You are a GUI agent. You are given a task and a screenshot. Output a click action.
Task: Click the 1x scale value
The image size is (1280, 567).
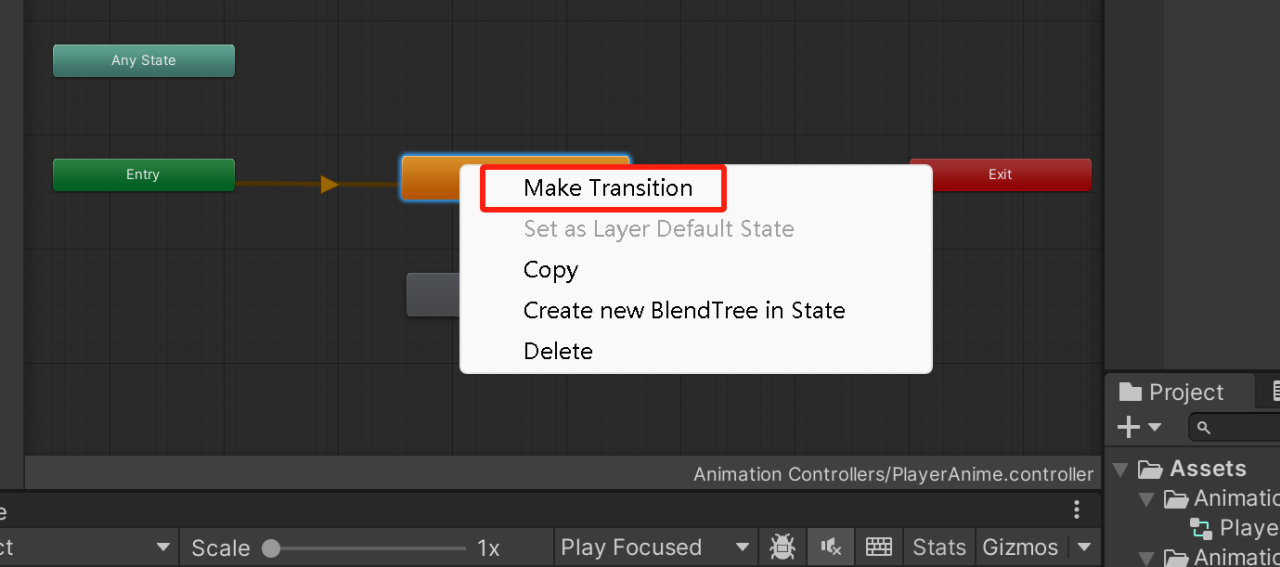pyautogui.click(x=488, y=548)
